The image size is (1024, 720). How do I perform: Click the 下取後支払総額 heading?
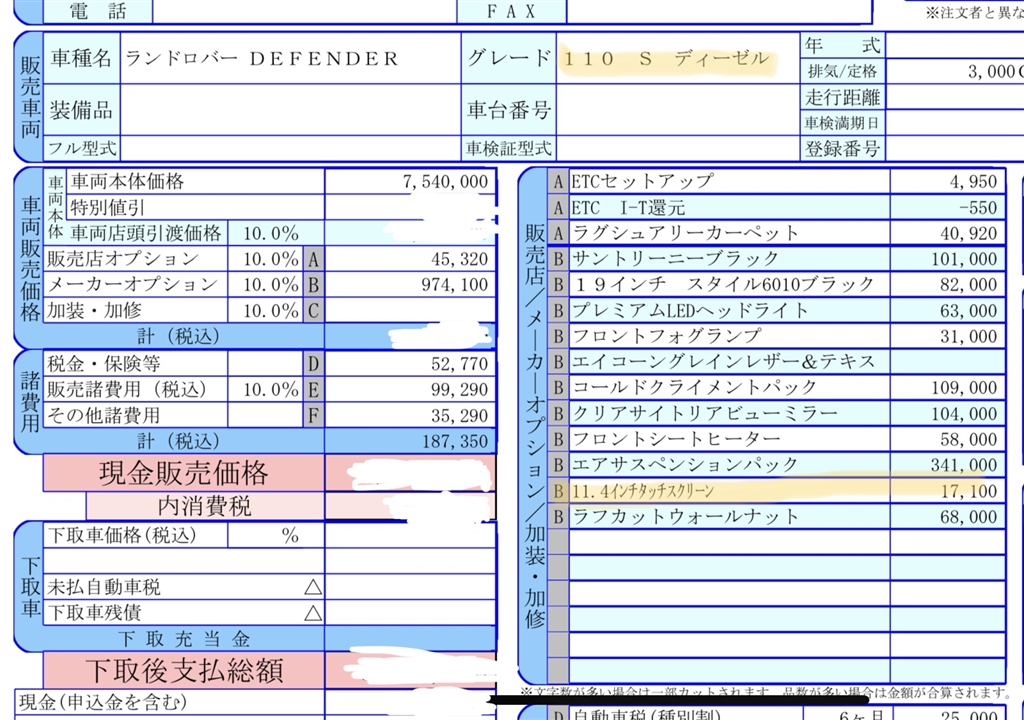tap(184, 671)
